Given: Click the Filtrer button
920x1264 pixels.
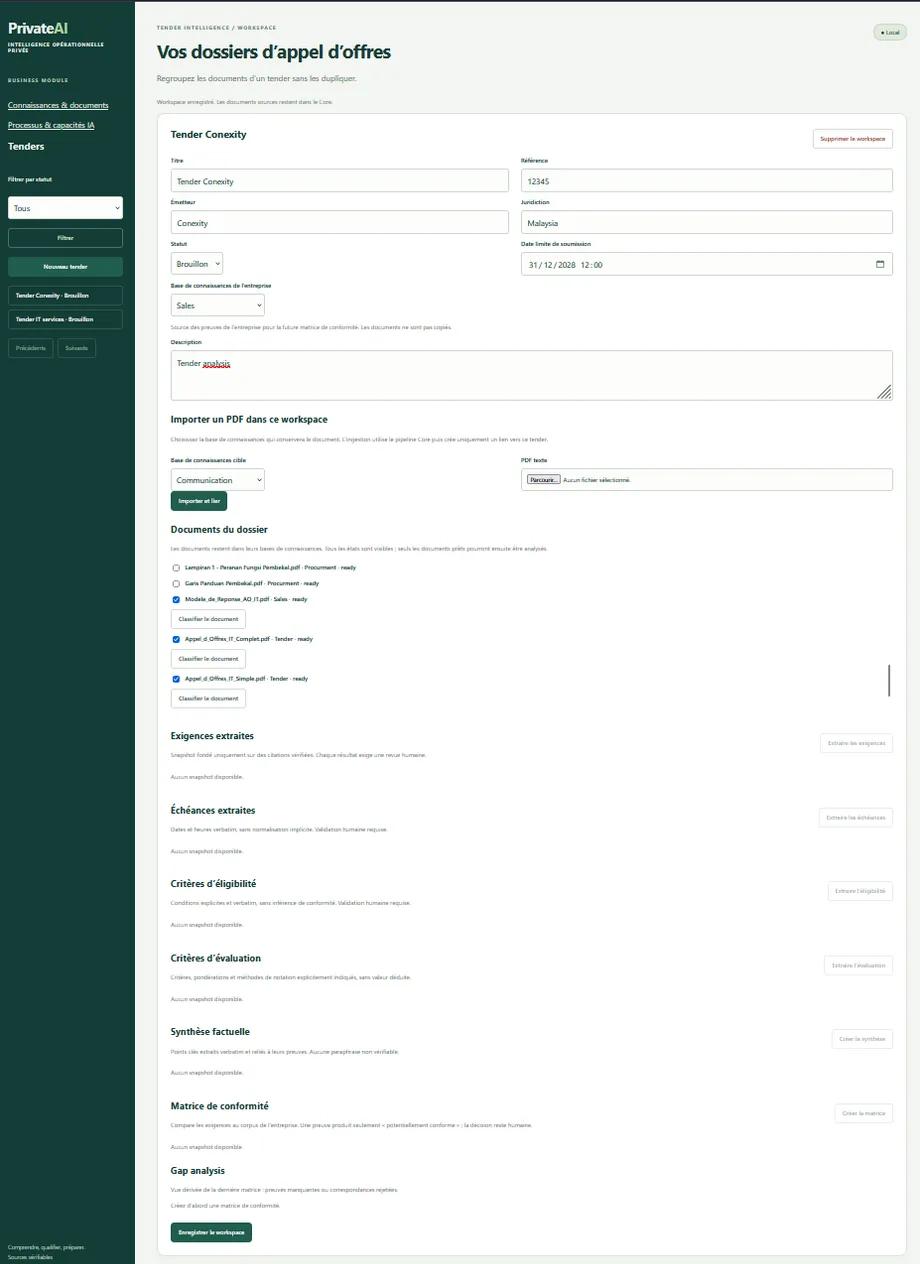Looking at the screenshot, I should [65, 238].
